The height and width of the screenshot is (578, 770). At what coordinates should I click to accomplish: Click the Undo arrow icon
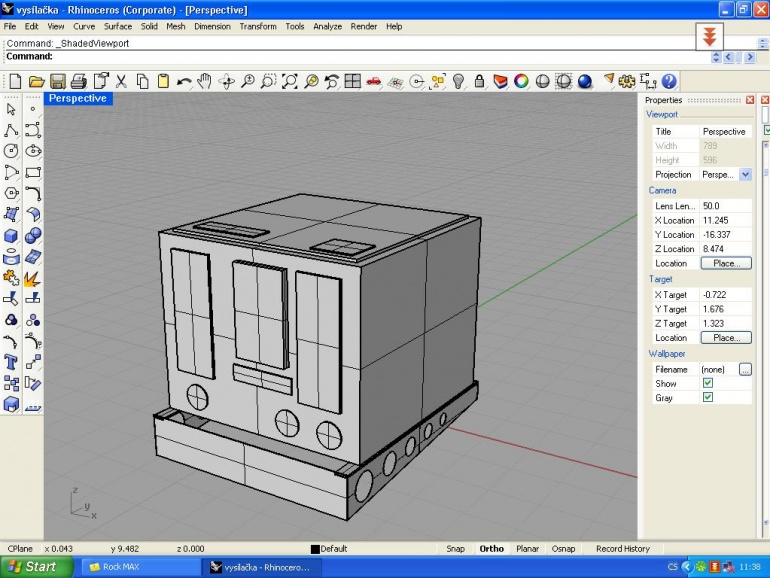[x=184, y=81]
